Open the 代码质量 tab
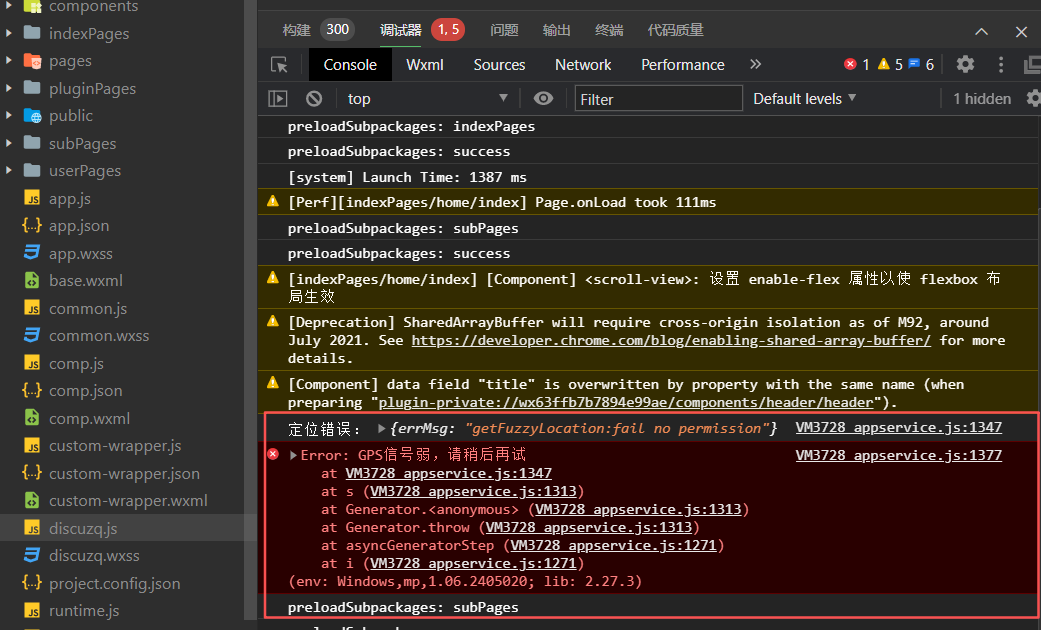1041x630 pixels. (675, 30)
